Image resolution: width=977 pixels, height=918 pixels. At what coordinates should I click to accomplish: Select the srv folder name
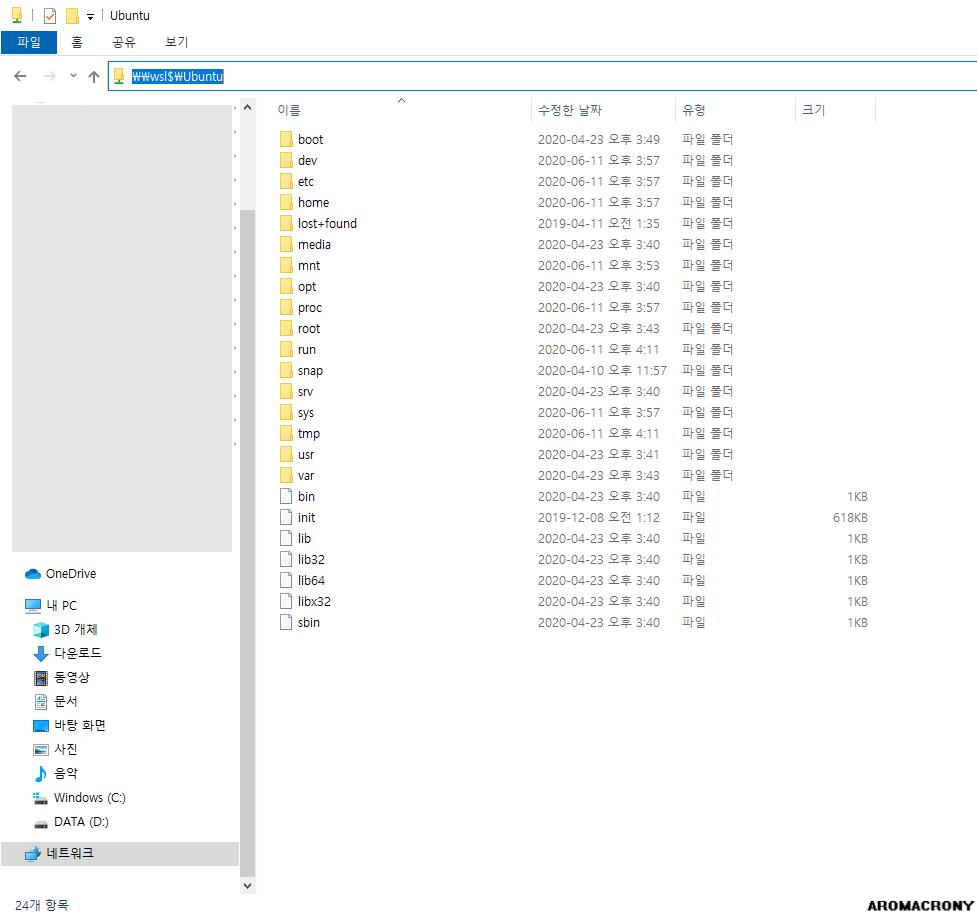[x=305, y=391]
